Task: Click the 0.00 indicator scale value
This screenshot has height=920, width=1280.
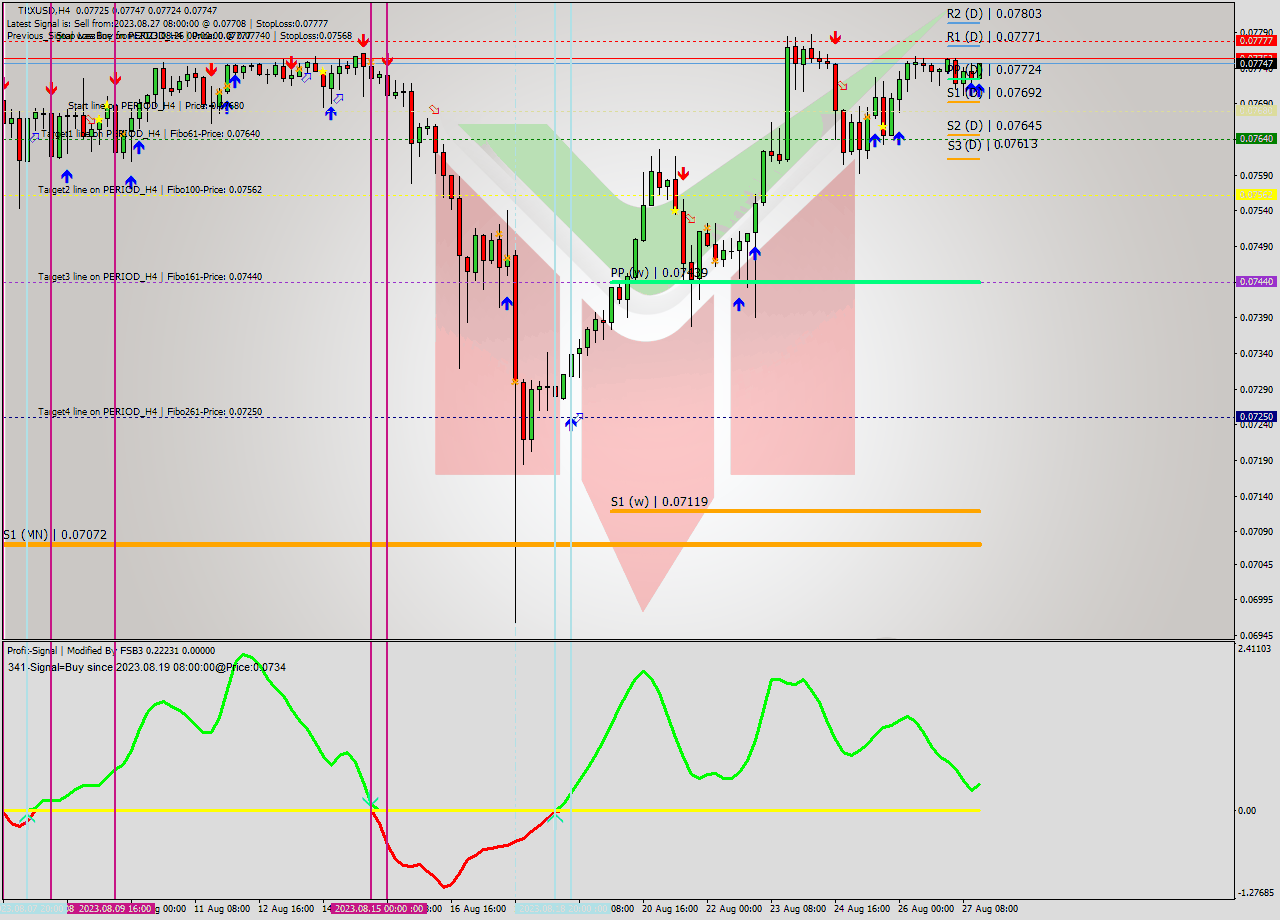Action: coord(1249,810)
